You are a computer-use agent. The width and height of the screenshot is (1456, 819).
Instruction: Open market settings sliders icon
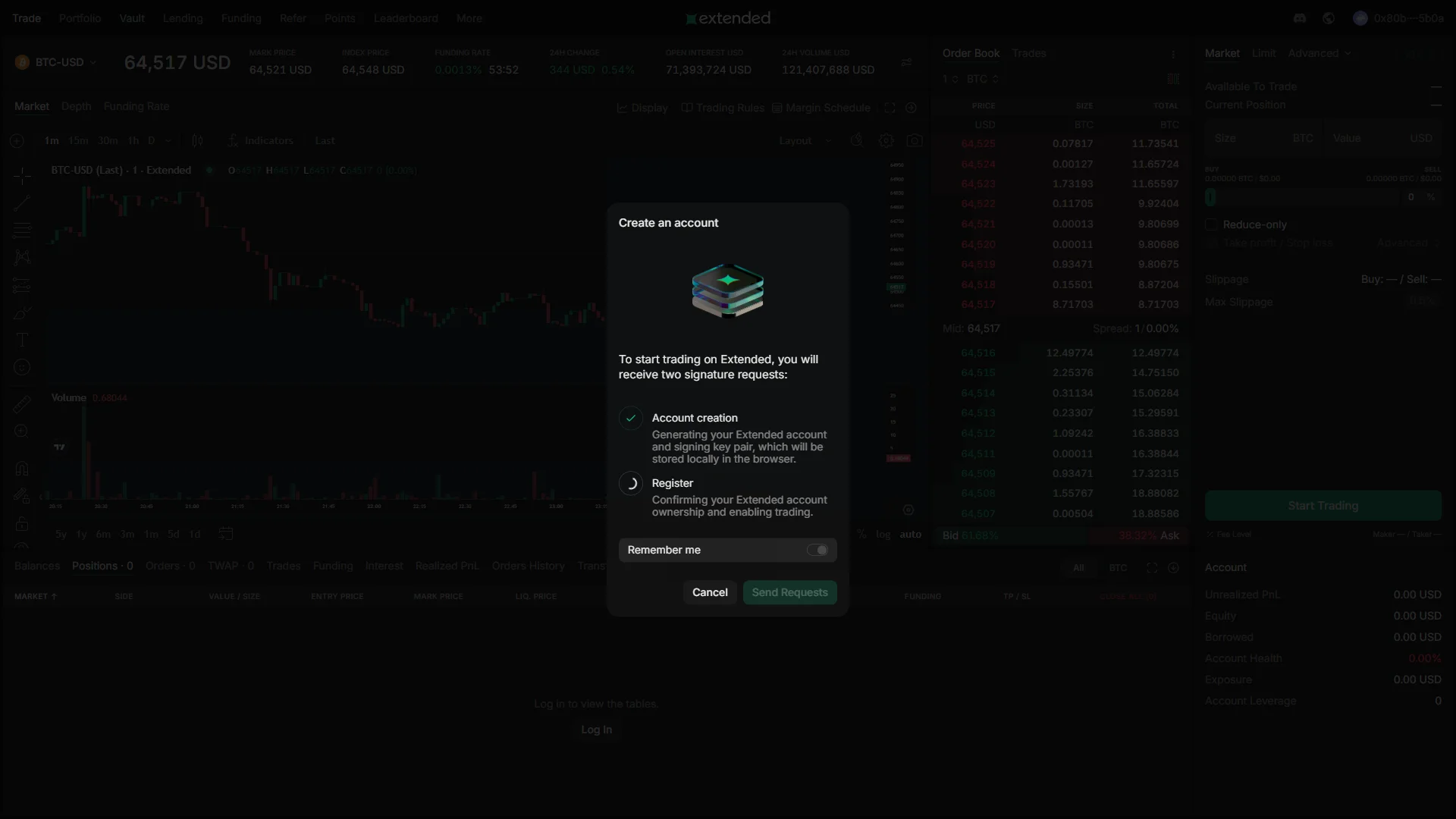coord(906,62)
